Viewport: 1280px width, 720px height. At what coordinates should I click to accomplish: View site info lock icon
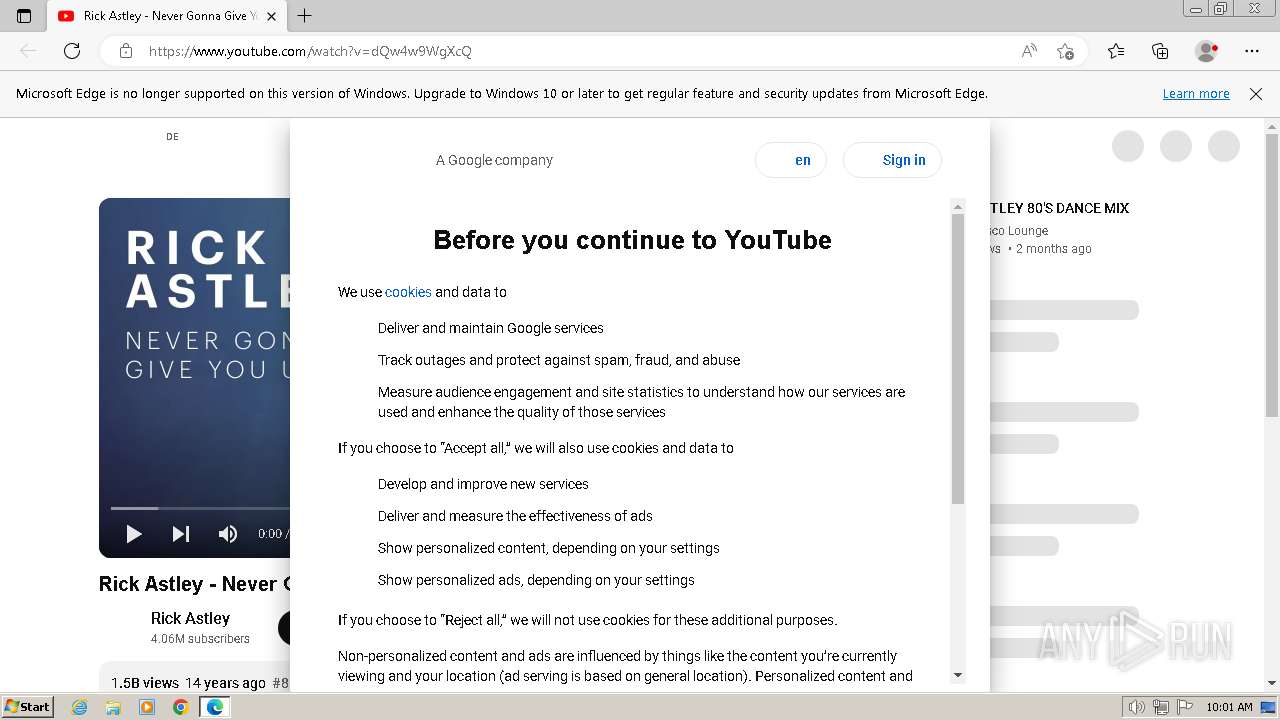(x=125, y=51)
